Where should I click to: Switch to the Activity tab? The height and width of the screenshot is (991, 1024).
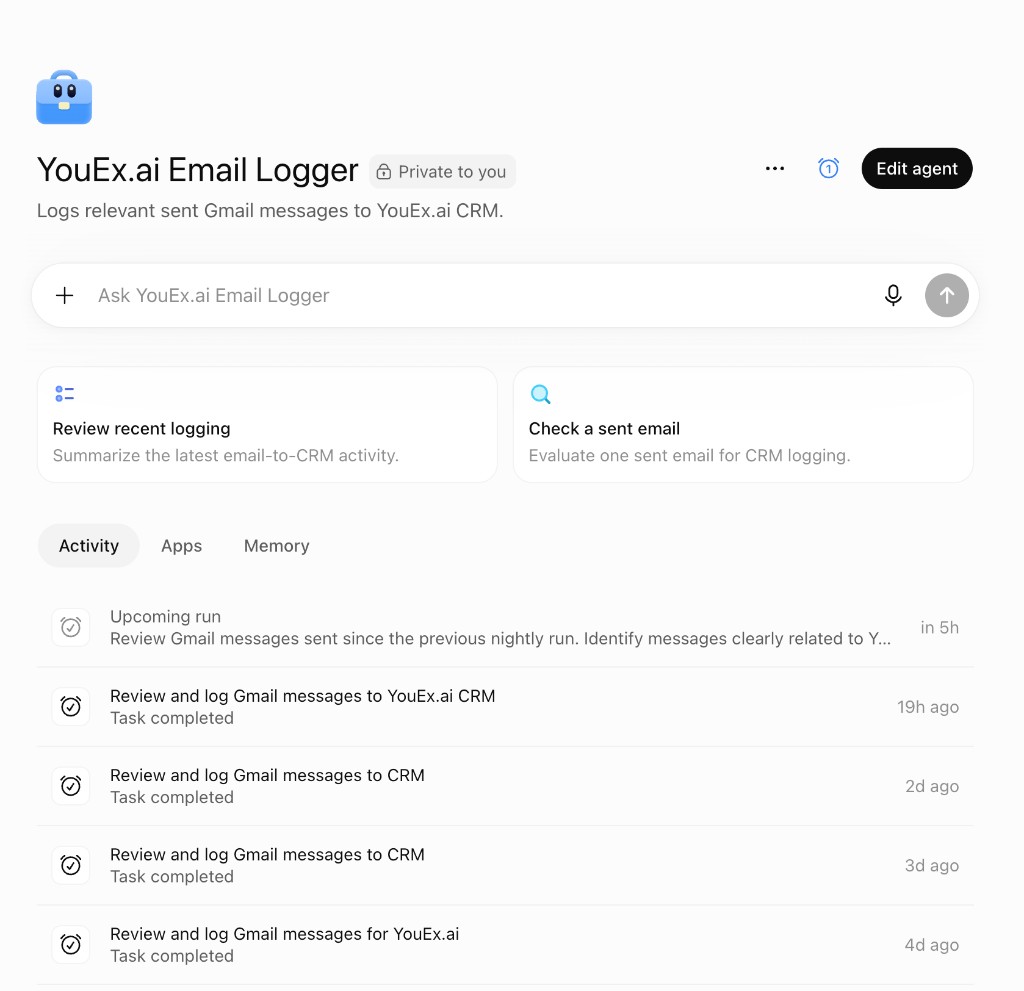[89, 545]
